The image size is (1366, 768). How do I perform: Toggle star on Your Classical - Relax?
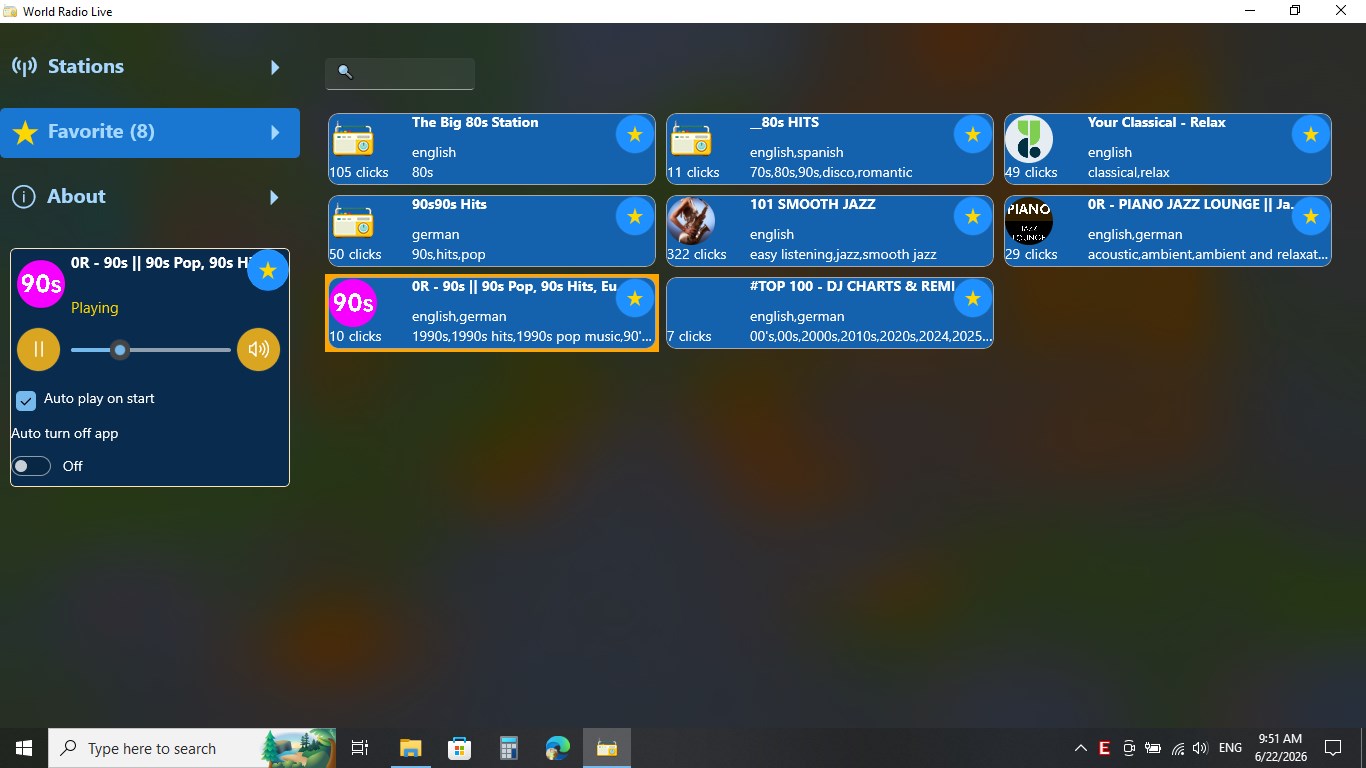[x=1310, y=134]
